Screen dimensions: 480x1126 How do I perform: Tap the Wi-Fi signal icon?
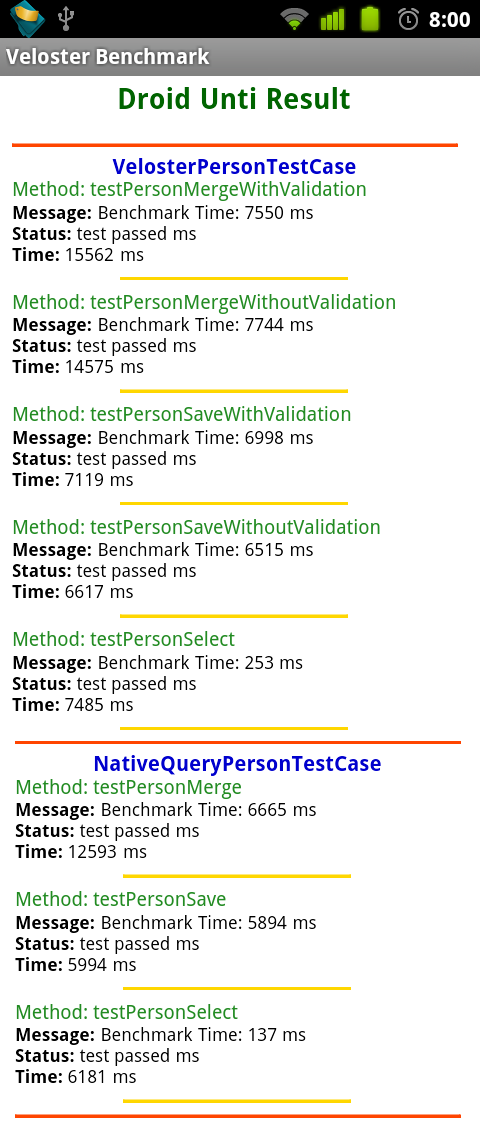click(x=294, y=19)
